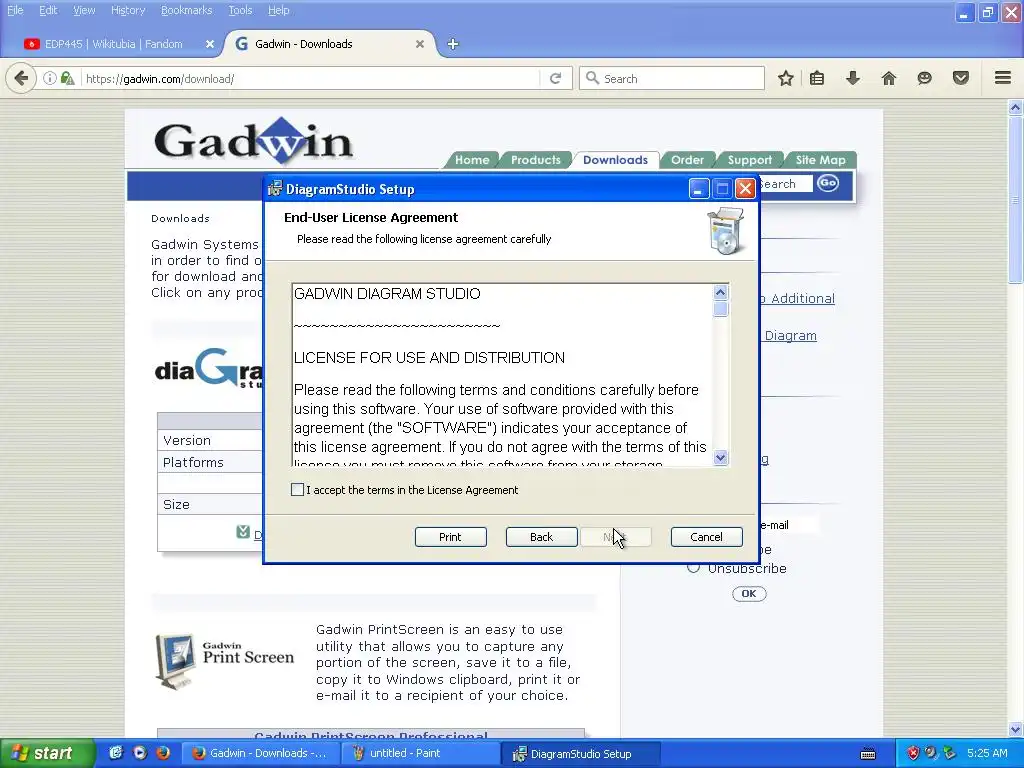Viewport: 1024px width, 768px height.
Task: Open the Firefox hamburger menu
Action: coord(1003,78)
